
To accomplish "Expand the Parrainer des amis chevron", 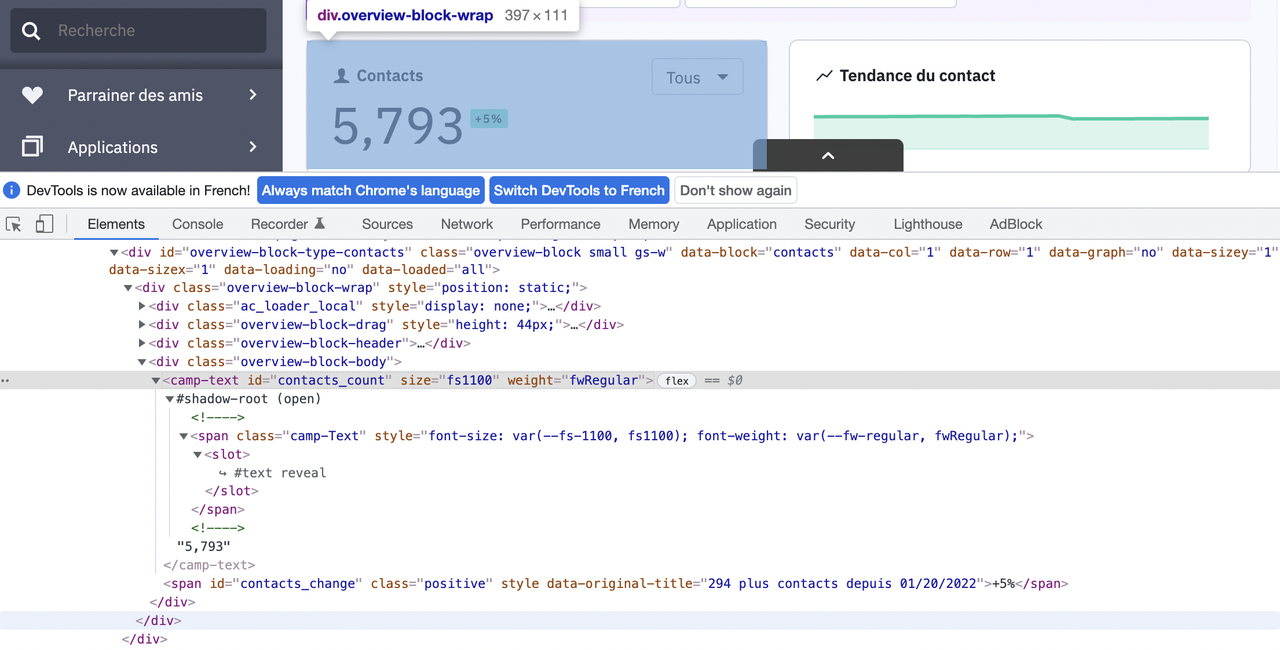I will [253, 95].
